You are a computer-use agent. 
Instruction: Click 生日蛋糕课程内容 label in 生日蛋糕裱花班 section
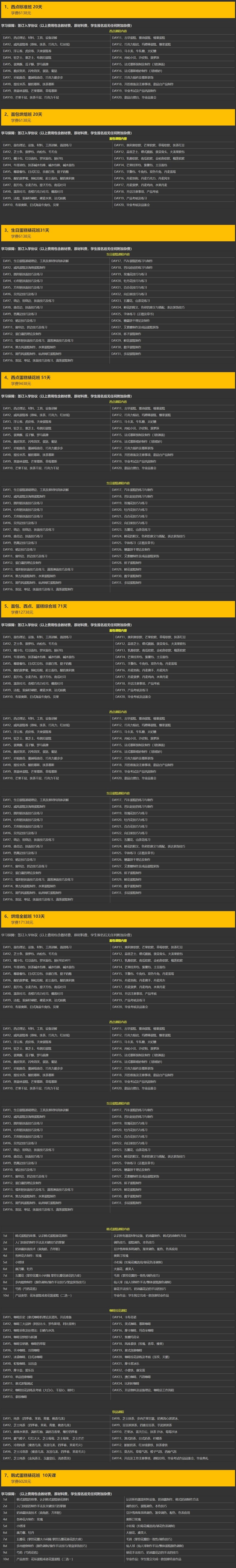118,254
